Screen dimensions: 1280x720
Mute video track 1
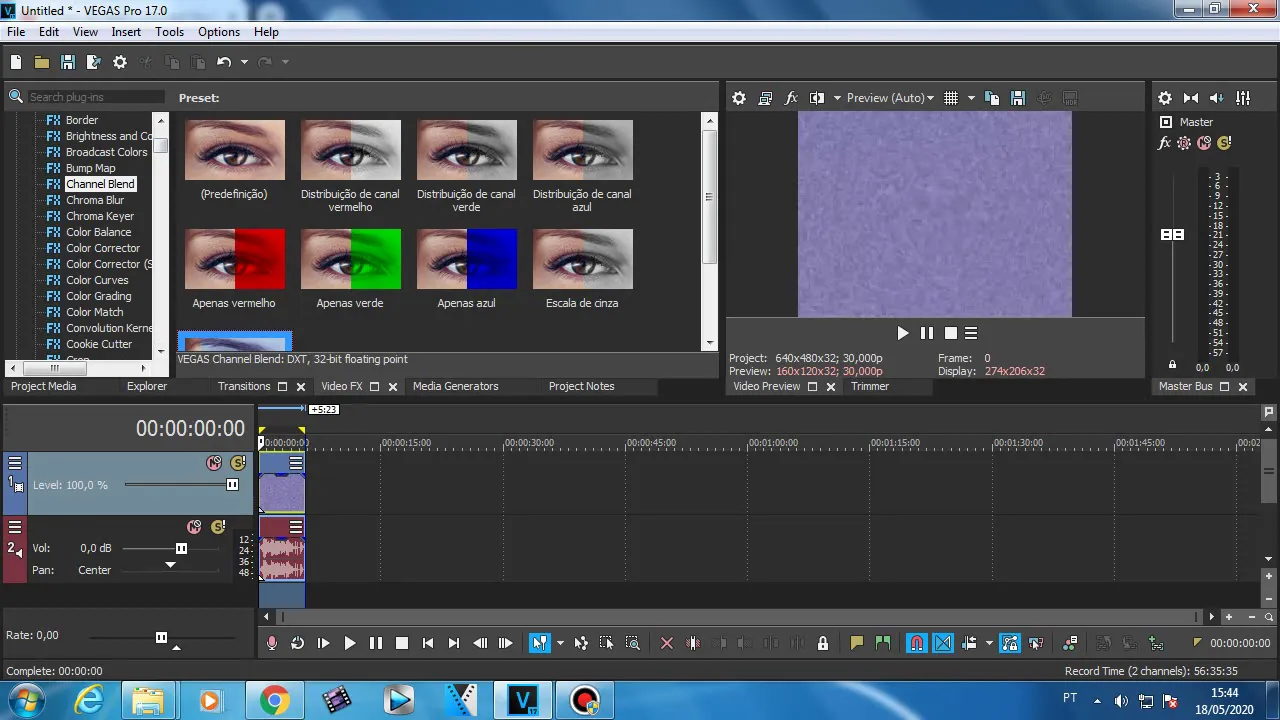coord(214,463)
